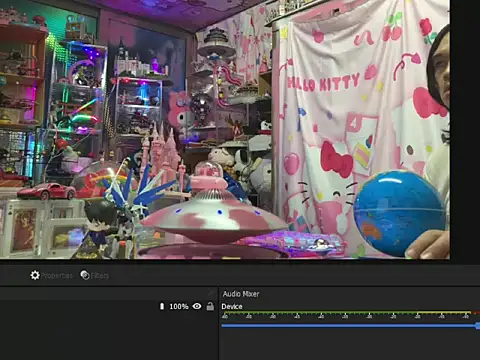
Task: Toggle the source lock padlock
Action: pyautogui.click(x=210, y=306)
